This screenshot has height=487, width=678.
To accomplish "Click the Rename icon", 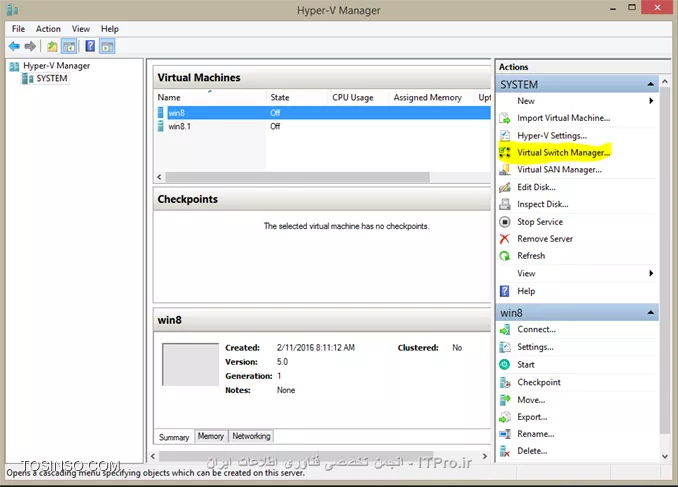I will pos(505,434).
